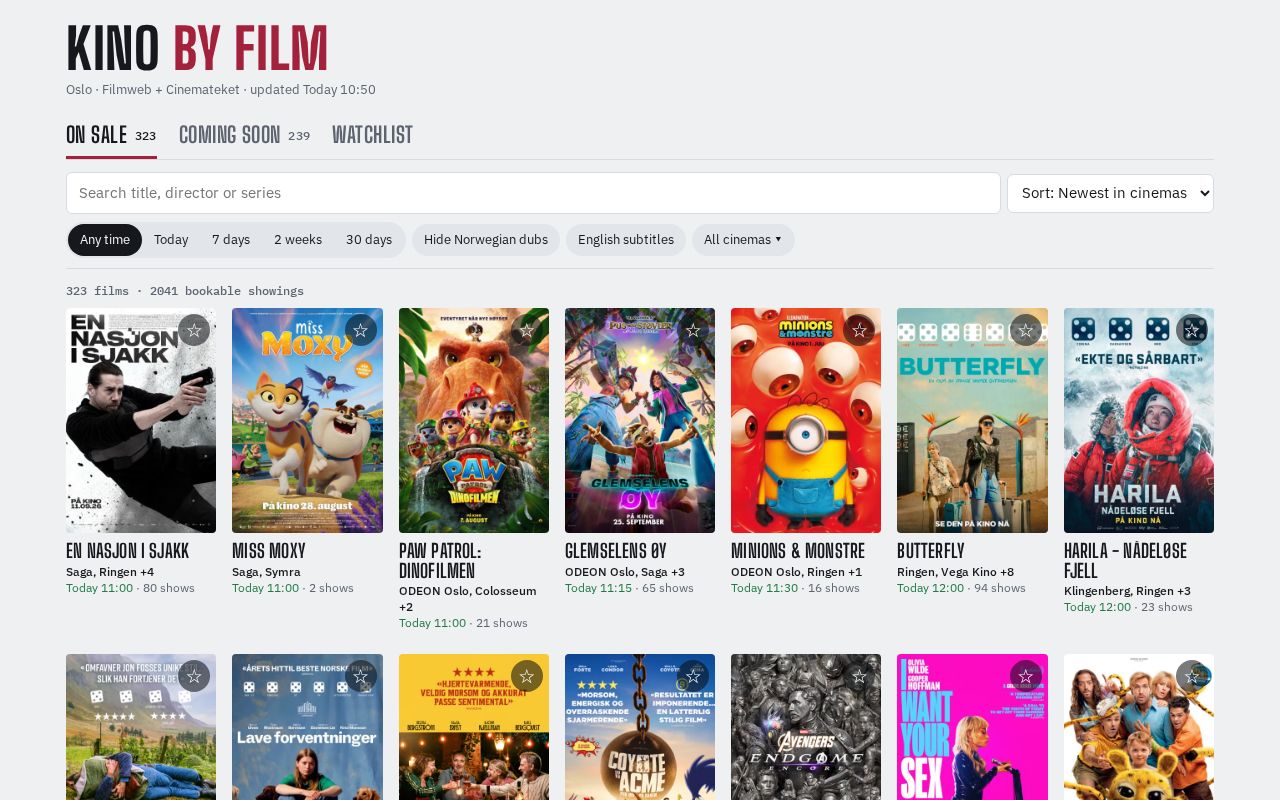Pick the 2 weeks time filter

coord(298,240)
